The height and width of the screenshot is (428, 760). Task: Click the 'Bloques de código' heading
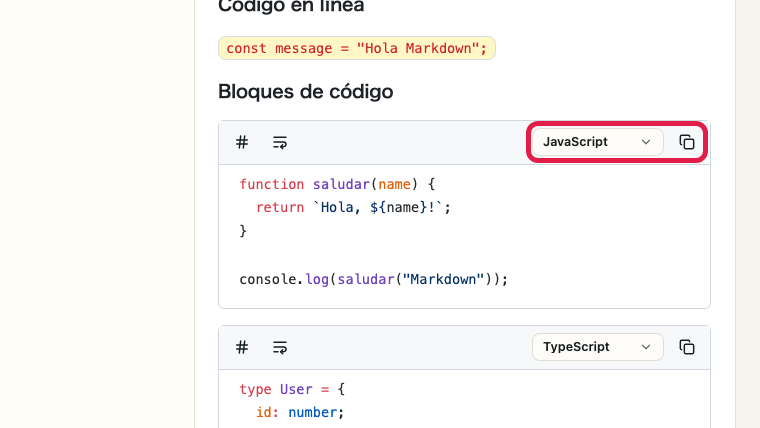coord(305,92)
